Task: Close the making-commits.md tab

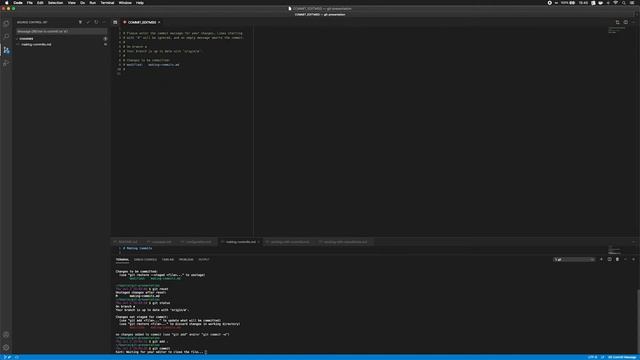Action: pos(259,242)
